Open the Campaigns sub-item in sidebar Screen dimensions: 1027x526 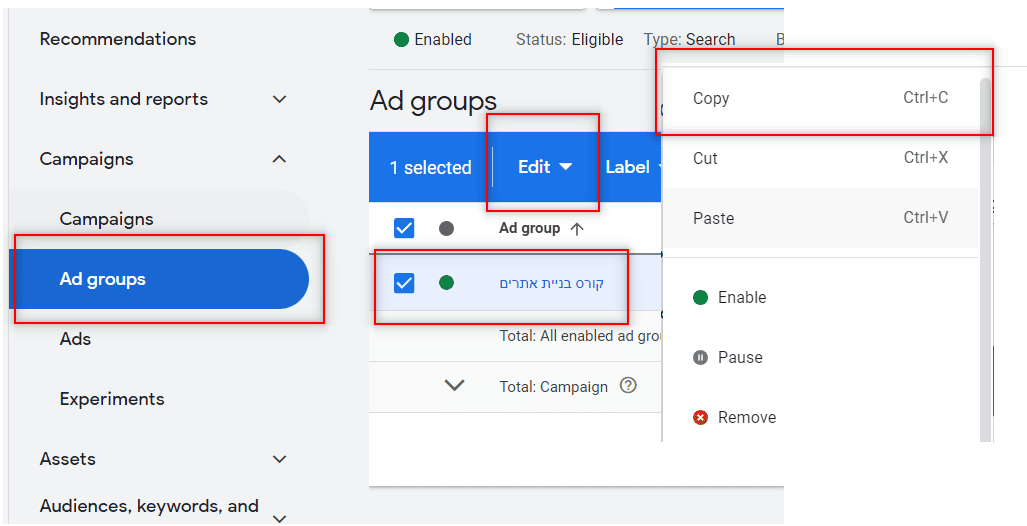[106, 219]
